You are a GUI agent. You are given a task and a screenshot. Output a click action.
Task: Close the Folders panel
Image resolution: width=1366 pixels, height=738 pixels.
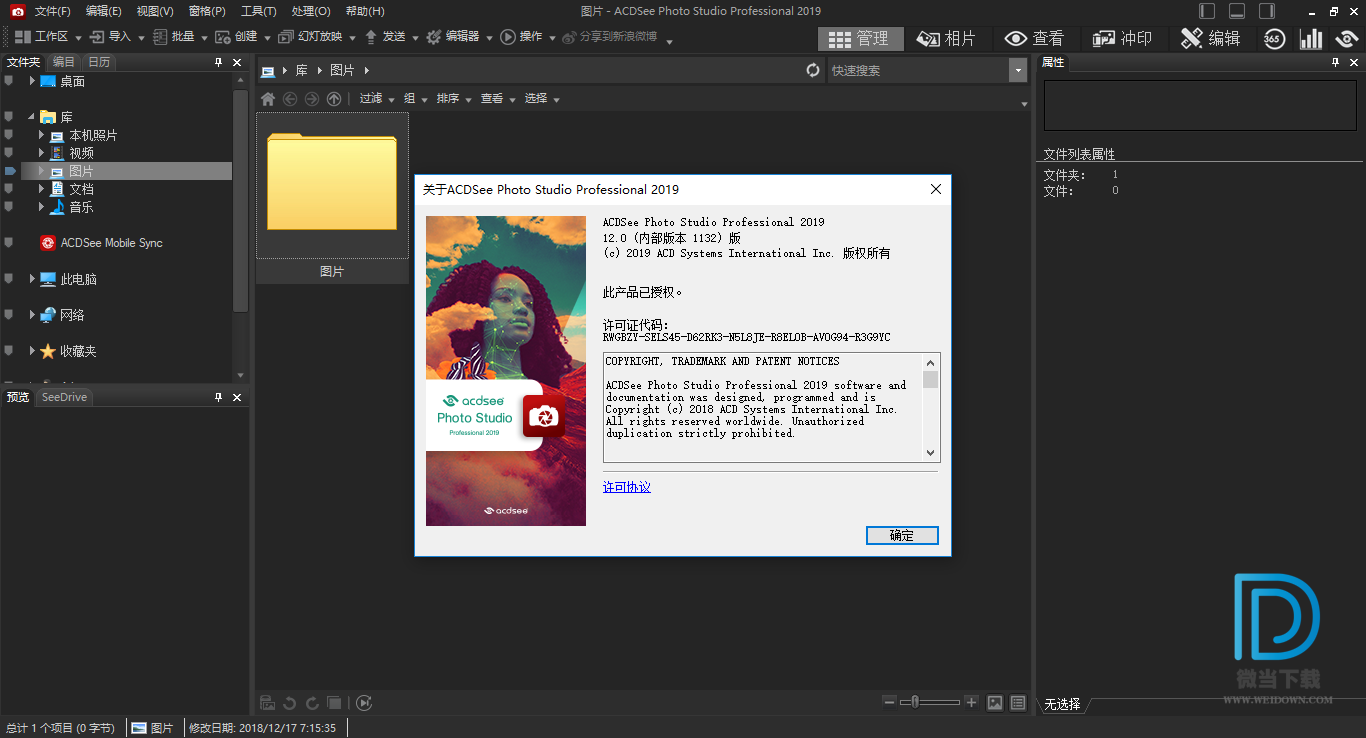237,62
